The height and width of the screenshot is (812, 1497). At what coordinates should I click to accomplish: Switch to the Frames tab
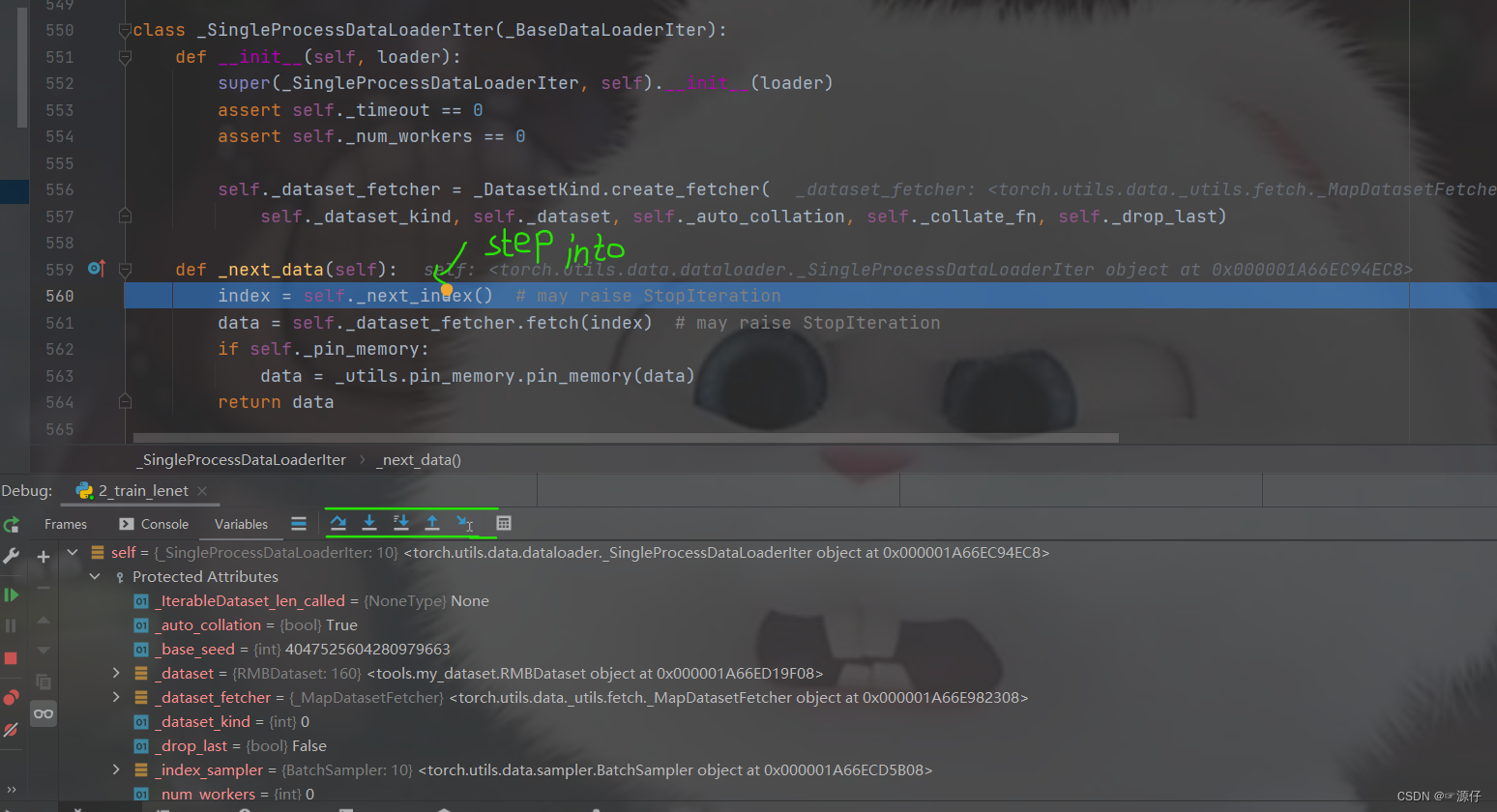[x=66, y=524]
